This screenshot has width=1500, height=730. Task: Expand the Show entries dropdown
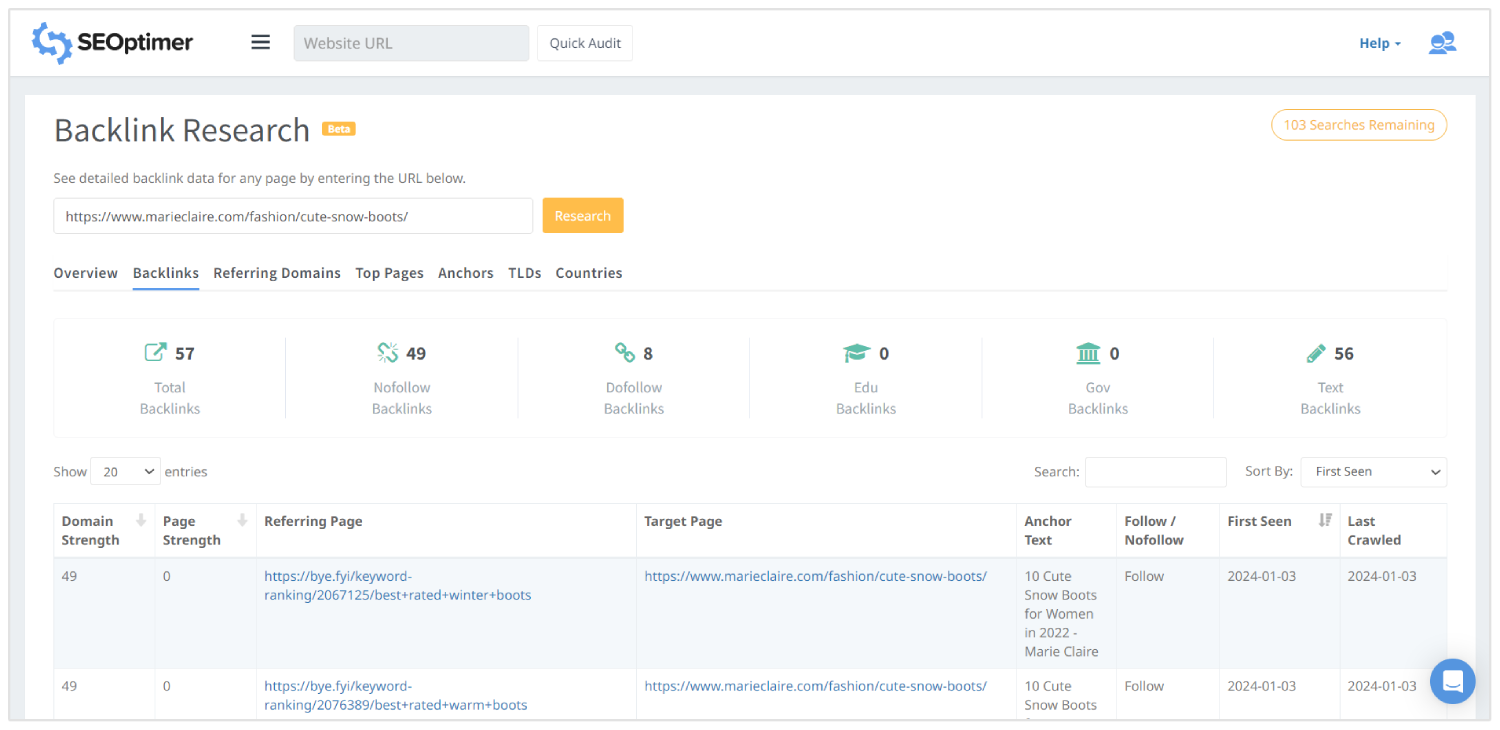pyautogui.click(x=125, y=472)
